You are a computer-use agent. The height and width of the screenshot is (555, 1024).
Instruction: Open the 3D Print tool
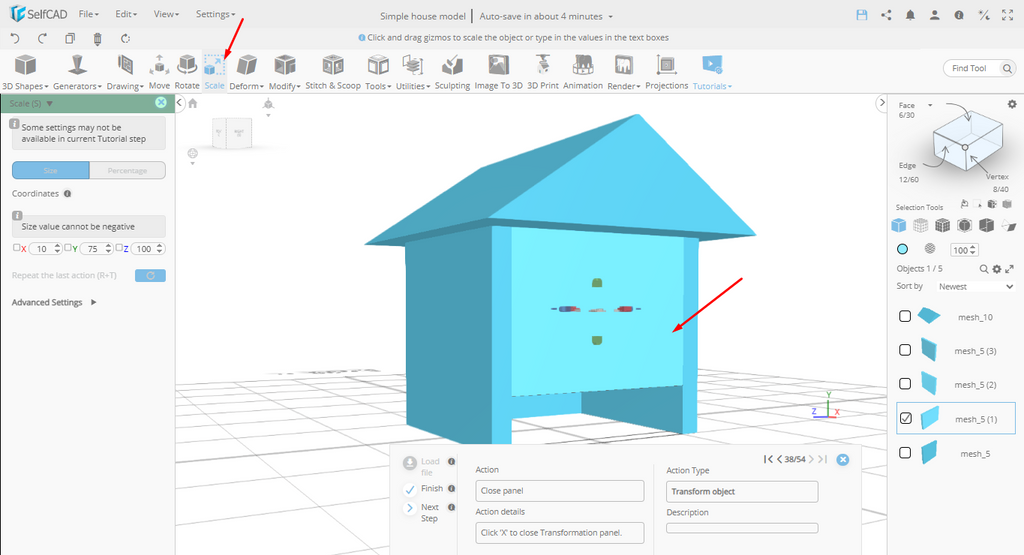[543, 71]
